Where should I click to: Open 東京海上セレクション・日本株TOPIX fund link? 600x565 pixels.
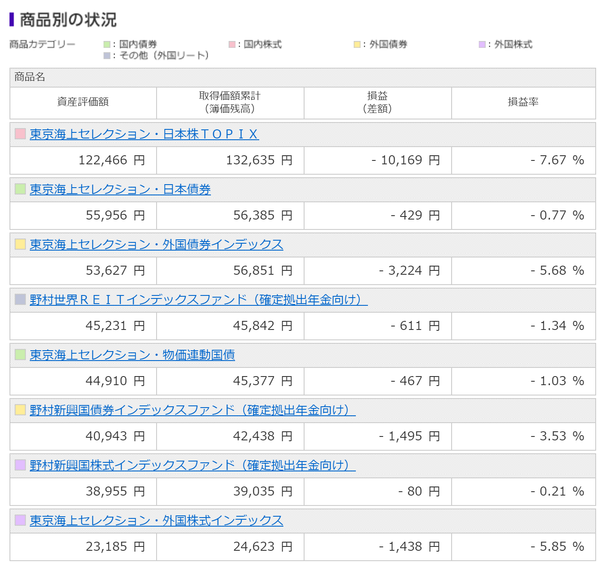coord(144,134)
